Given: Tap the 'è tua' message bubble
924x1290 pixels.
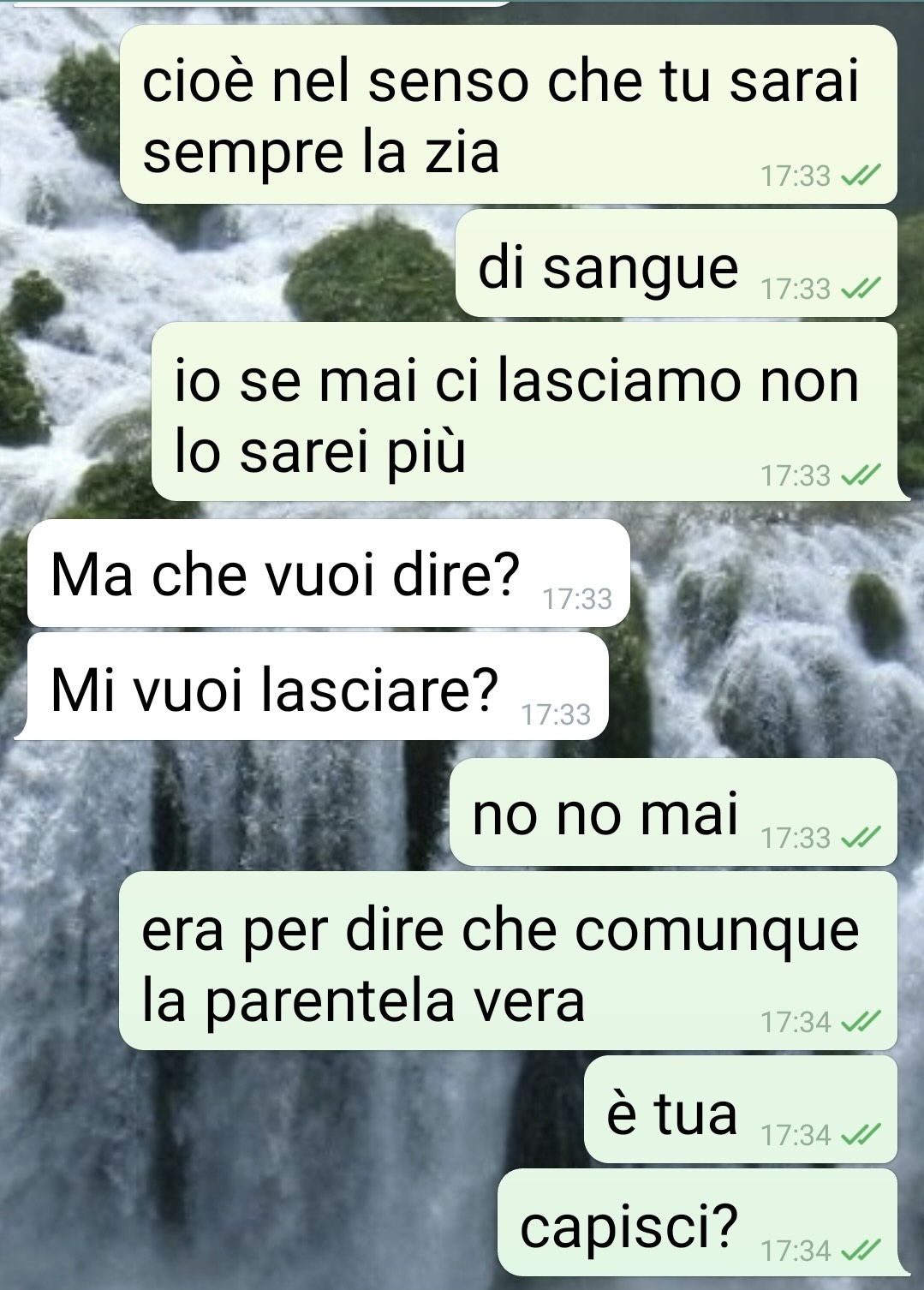Looking at the screenshot, I should pyautogui.click(x=741, y=1109).
